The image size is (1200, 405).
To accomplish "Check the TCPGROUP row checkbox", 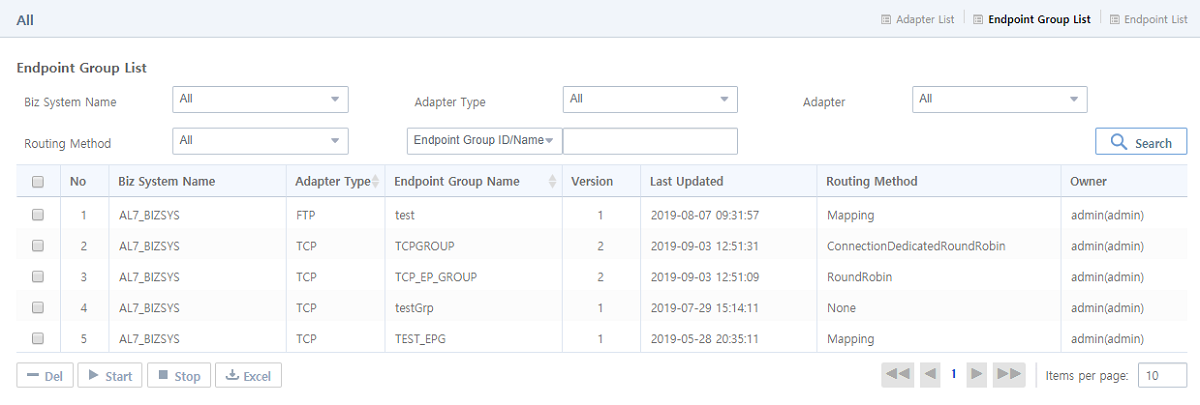I will click(x=38, y=246).
